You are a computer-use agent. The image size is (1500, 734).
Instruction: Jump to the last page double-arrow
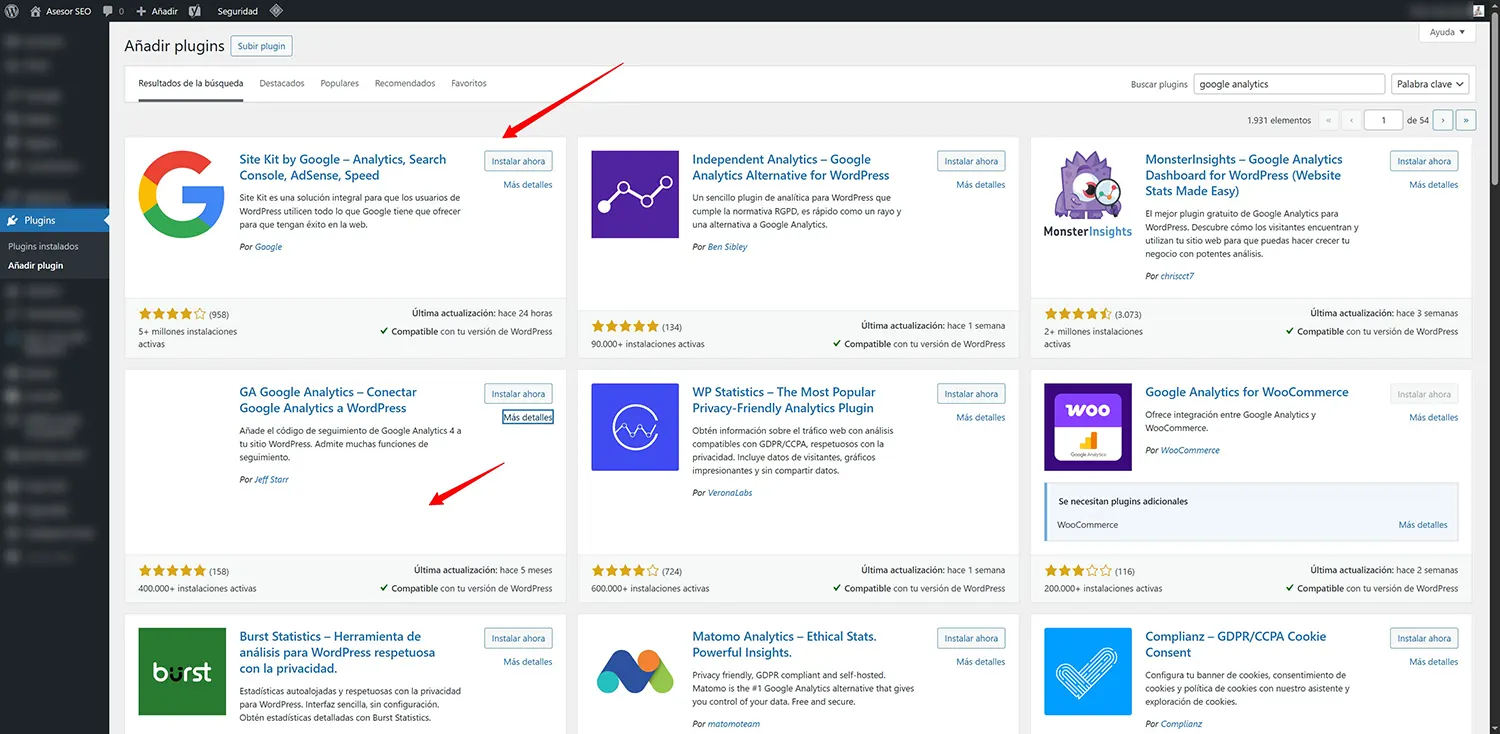click(1465, 119)
